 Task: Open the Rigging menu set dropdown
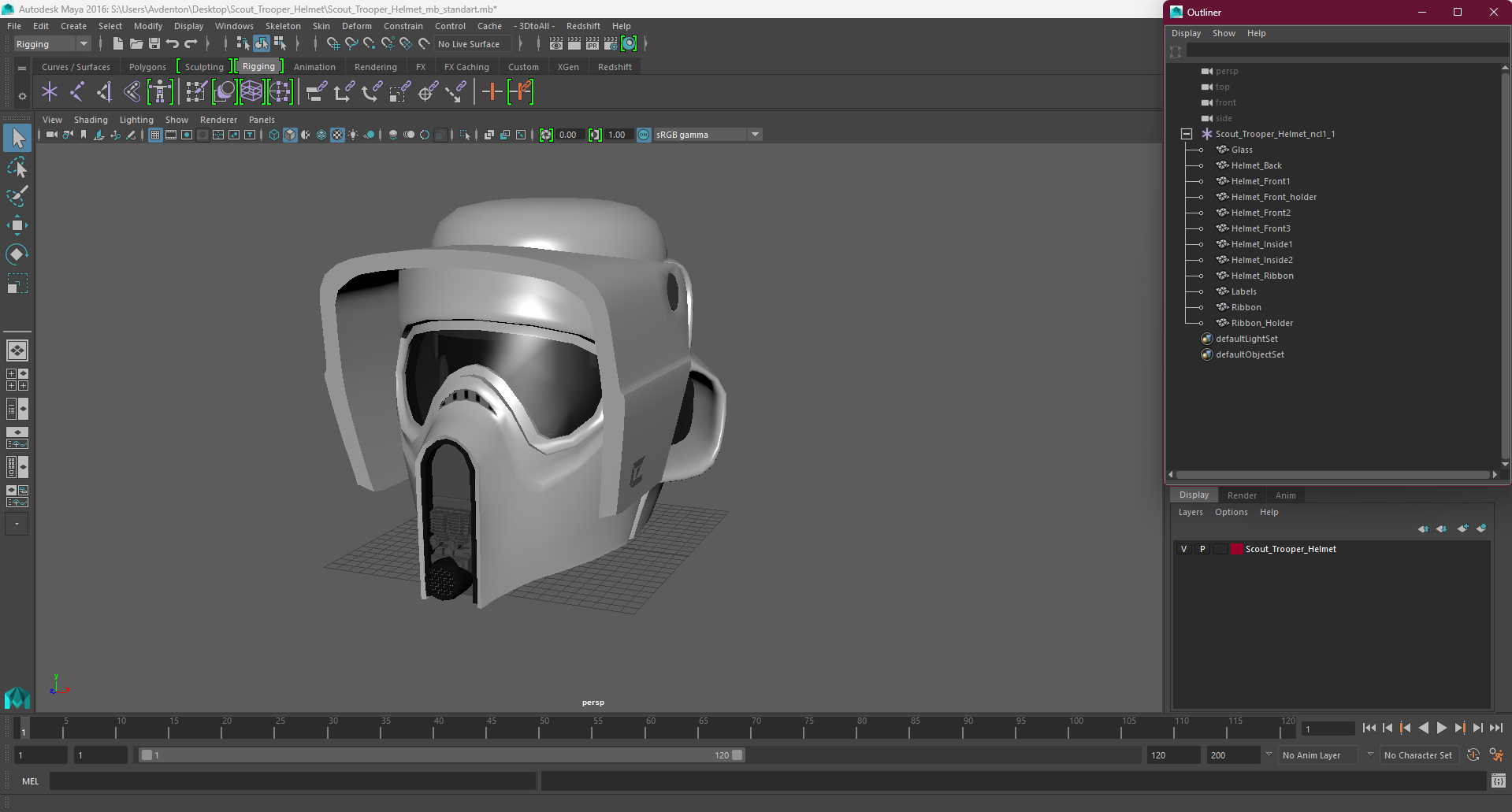[52, 44]
